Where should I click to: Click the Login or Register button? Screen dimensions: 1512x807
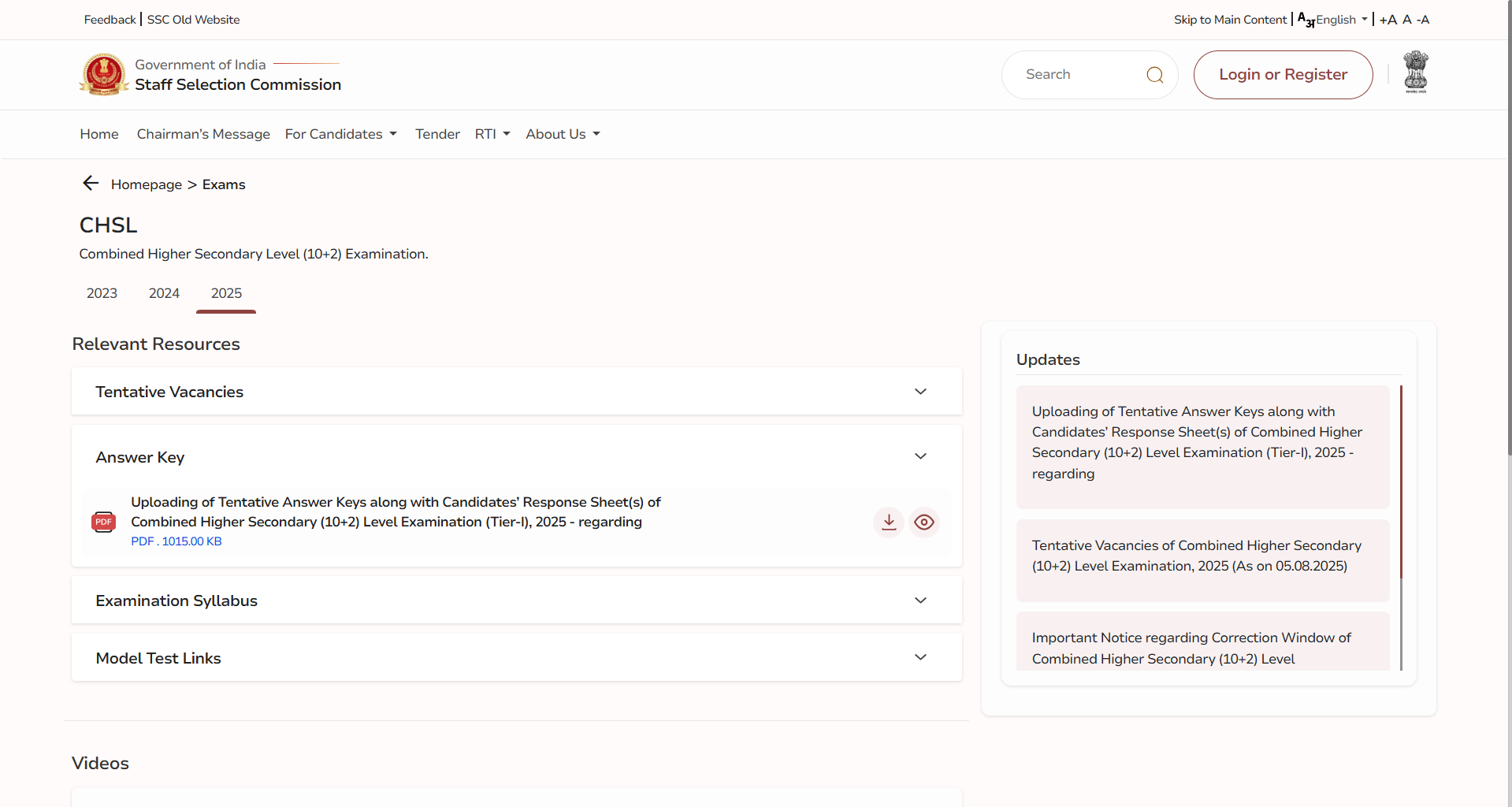1283,75
